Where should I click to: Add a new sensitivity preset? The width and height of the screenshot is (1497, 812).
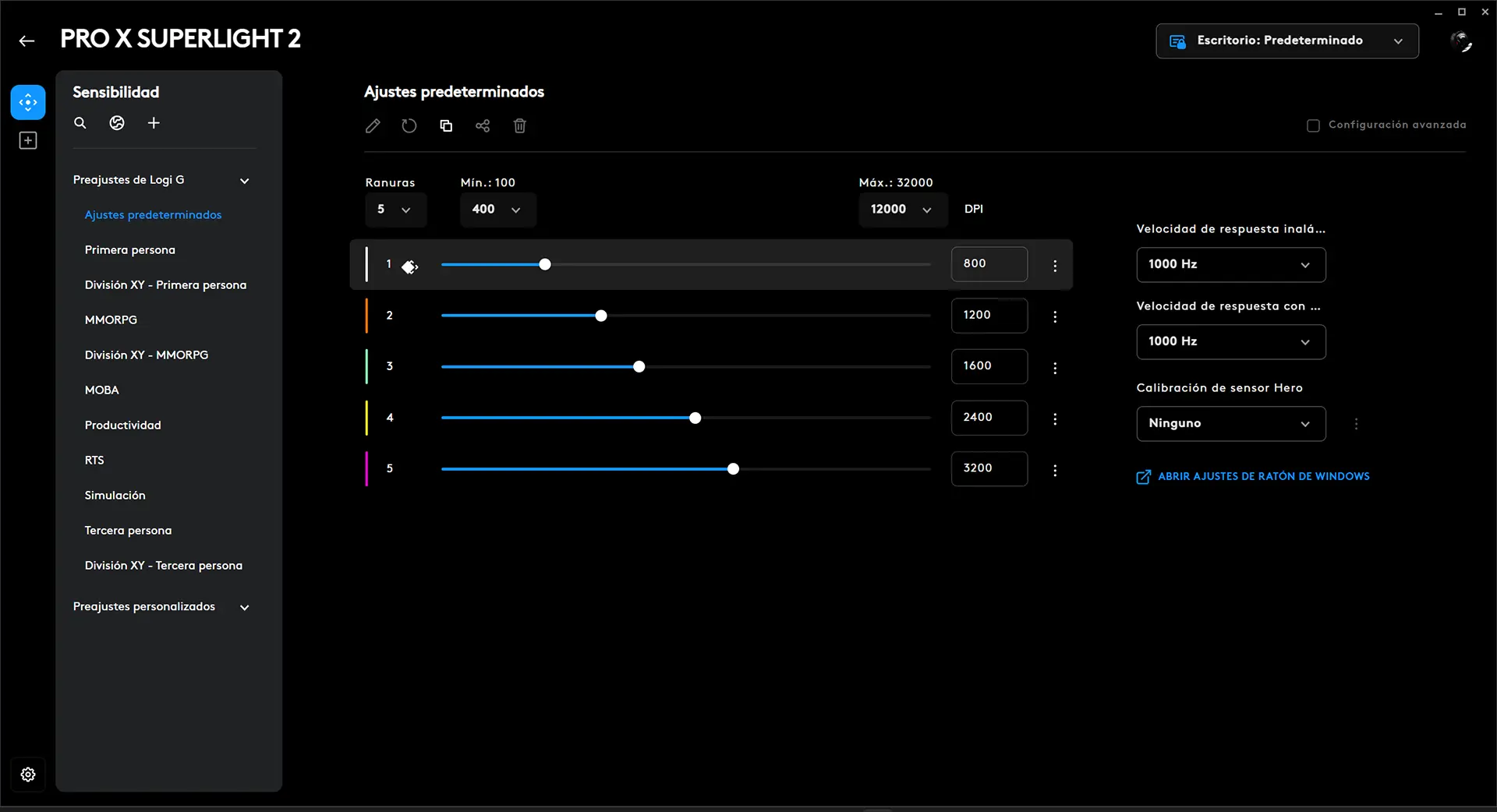pyautogui.click(x=154, y=123)
